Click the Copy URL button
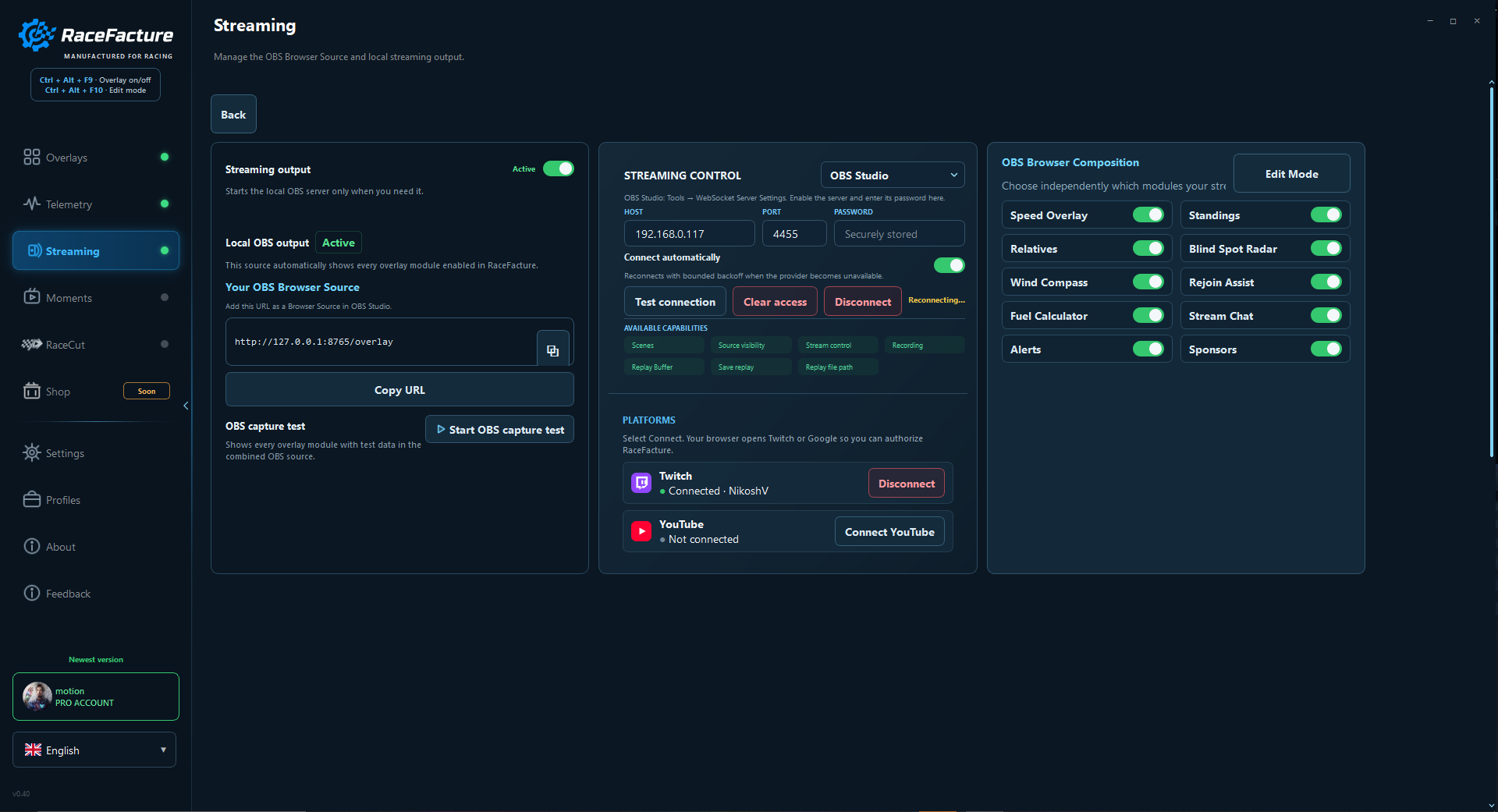Viewport: 1498px width, 812px height. pyautogui.click(x=399, y=389)
